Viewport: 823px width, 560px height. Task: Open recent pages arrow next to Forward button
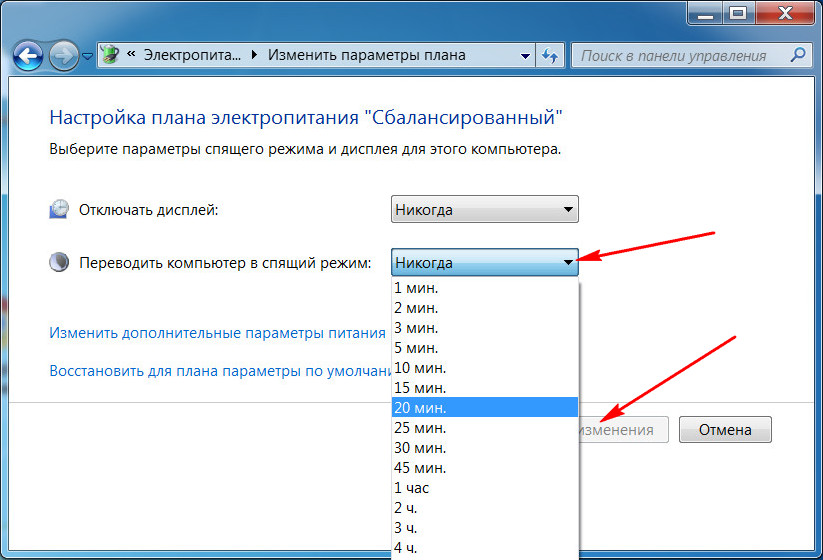tap(88, 55)
